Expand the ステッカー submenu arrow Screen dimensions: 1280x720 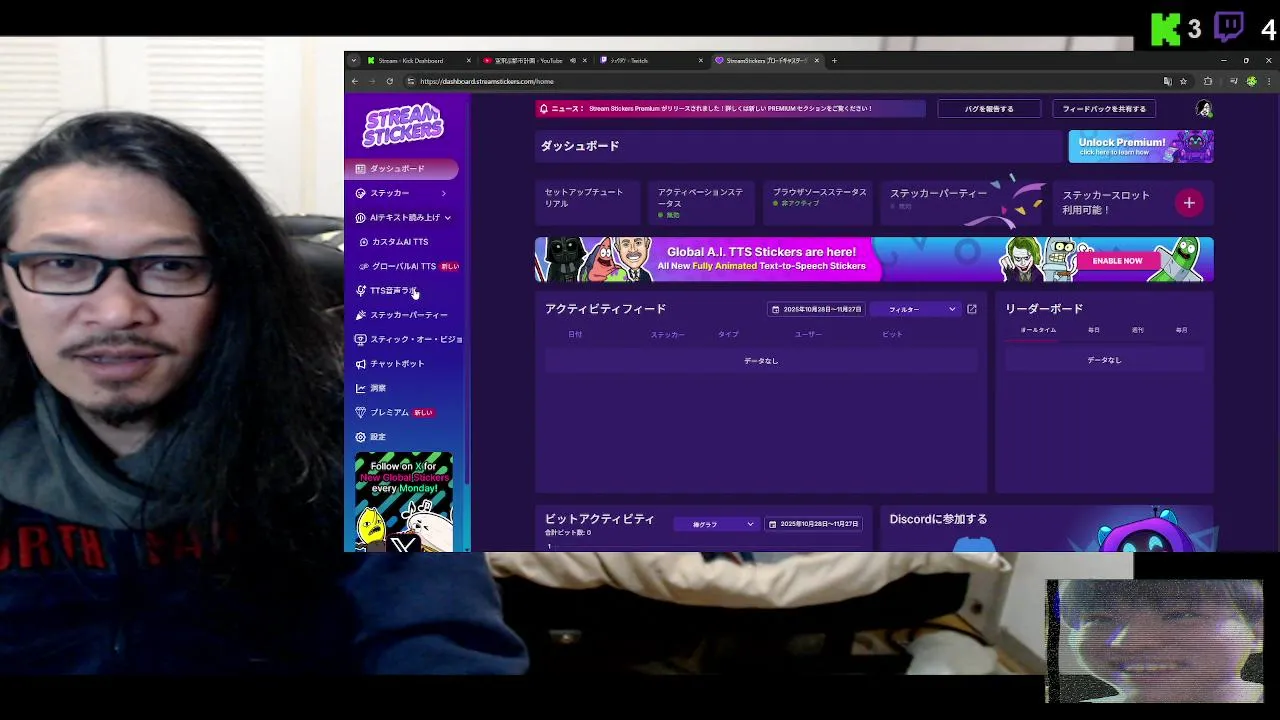click(443, 193)
